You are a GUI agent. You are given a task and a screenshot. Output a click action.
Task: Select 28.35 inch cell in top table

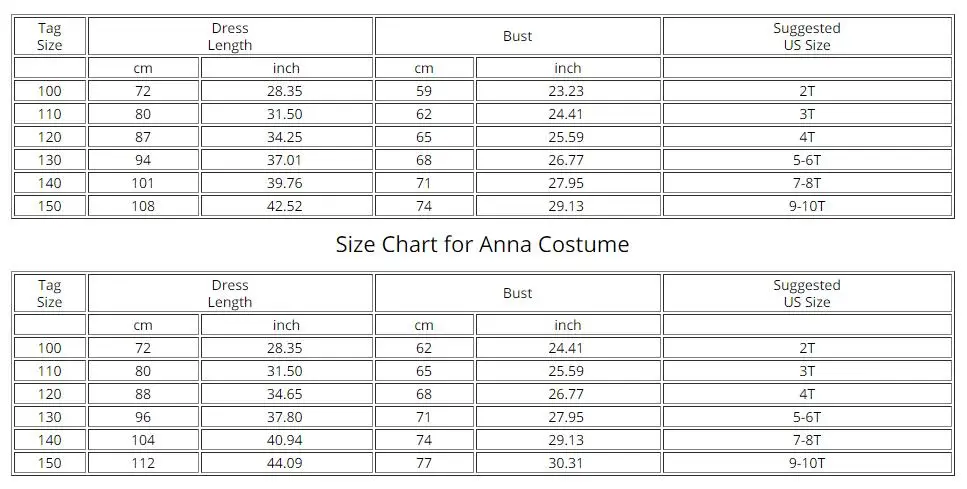point(286,91)
